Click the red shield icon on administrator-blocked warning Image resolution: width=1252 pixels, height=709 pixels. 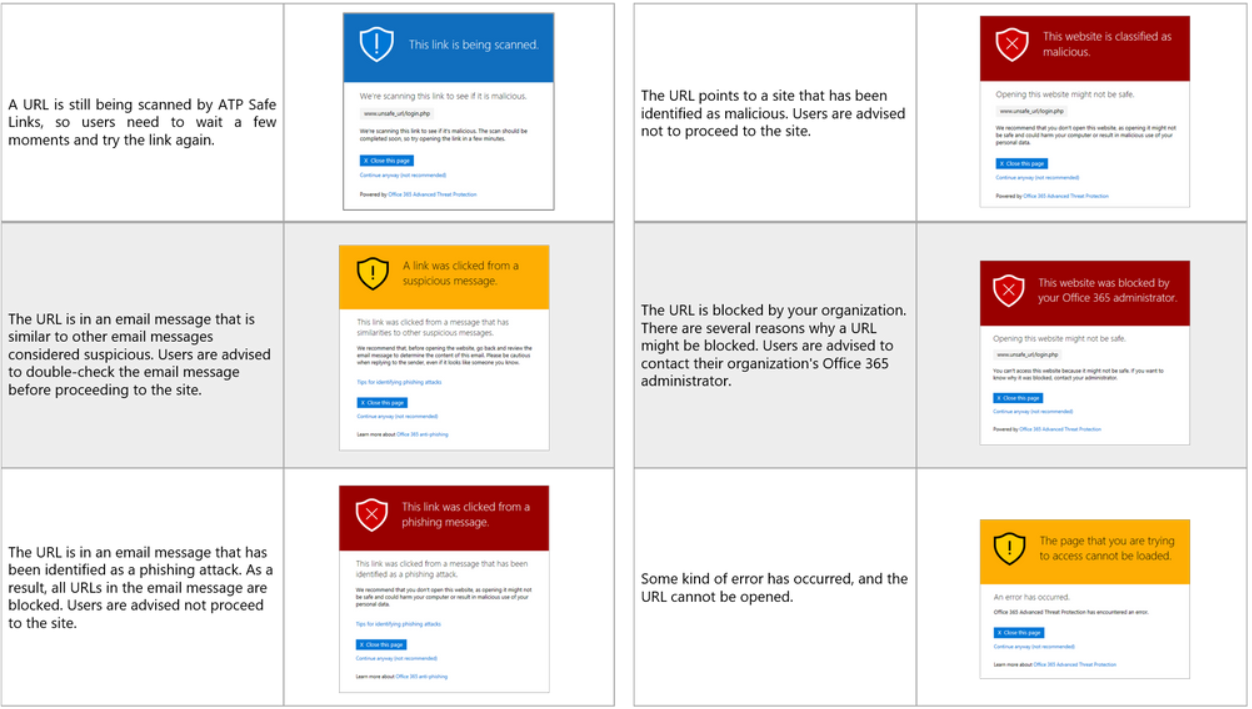click(1009, 291)
